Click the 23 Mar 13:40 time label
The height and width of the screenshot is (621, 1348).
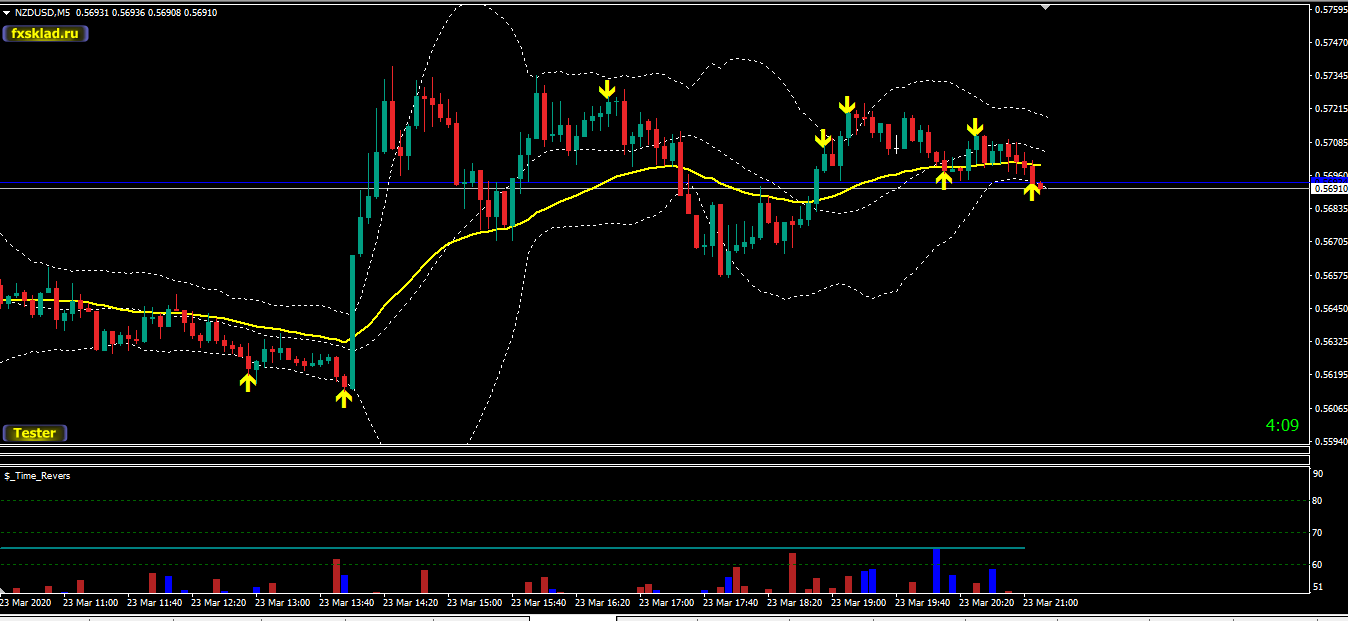click(346, 603)
